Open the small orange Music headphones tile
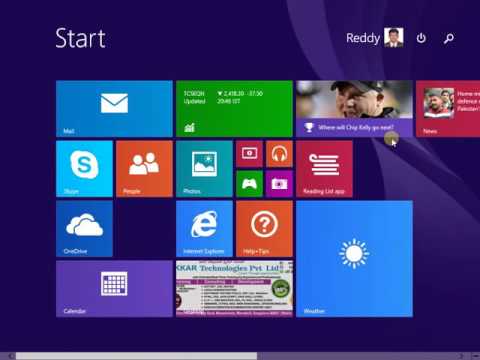Viewport: 480px width, 360px height. coord(279,154)
